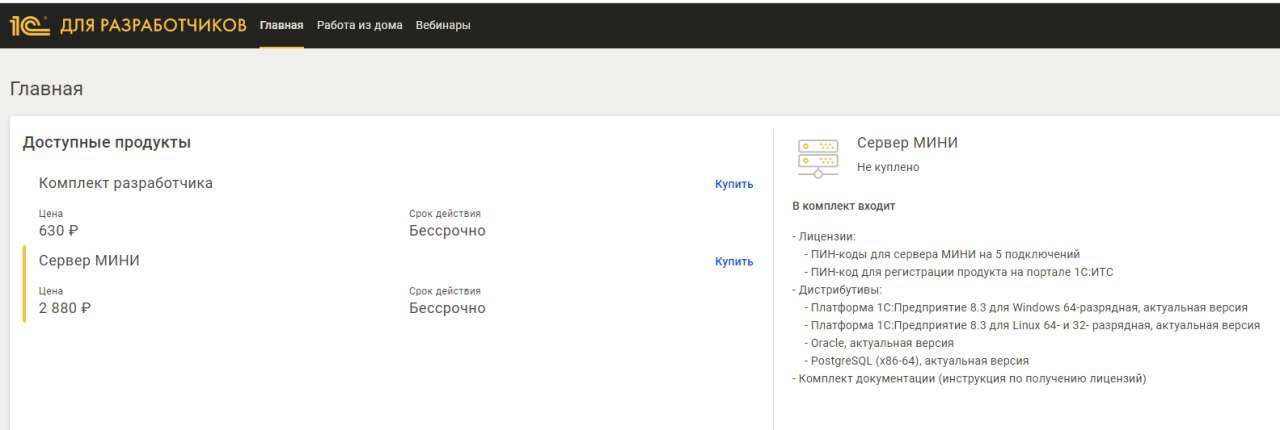The image size is (1280, 430).
Task: Click Платформа 8.3 для Windows line
Action: click(1026, 308)
